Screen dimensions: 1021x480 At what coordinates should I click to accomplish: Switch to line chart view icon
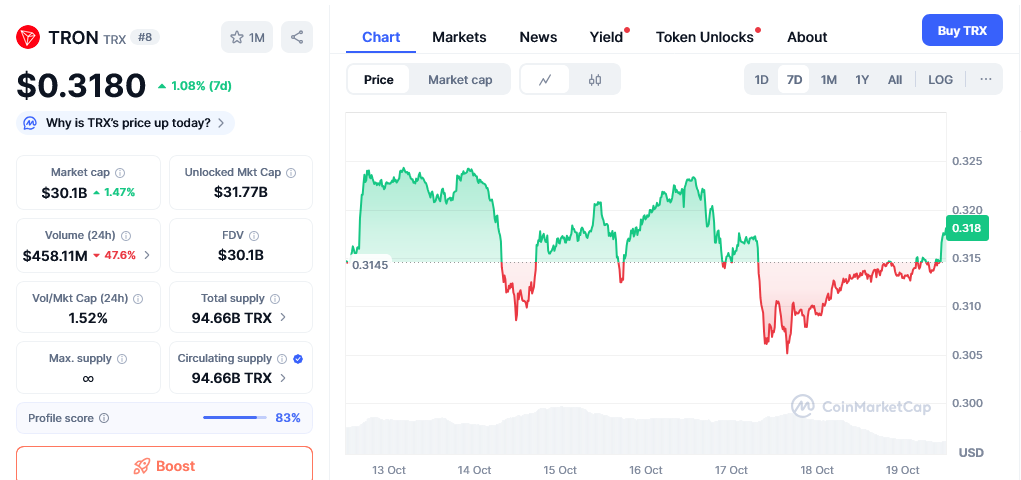(x=545, y=80)
